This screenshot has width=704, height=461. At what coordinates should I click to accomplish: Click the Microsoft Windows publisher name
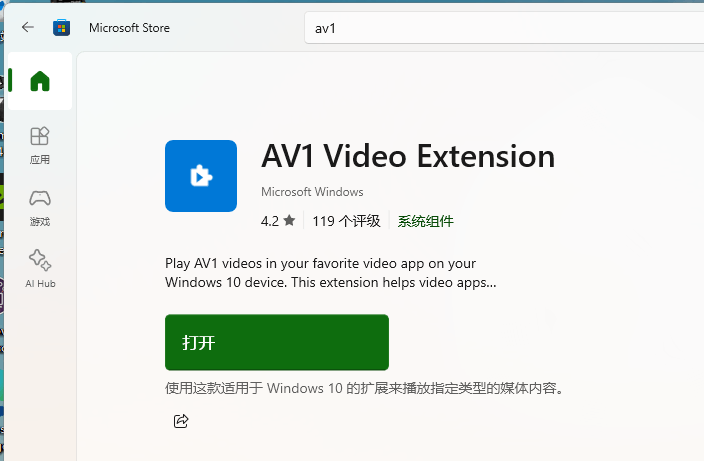click(312, 192)
